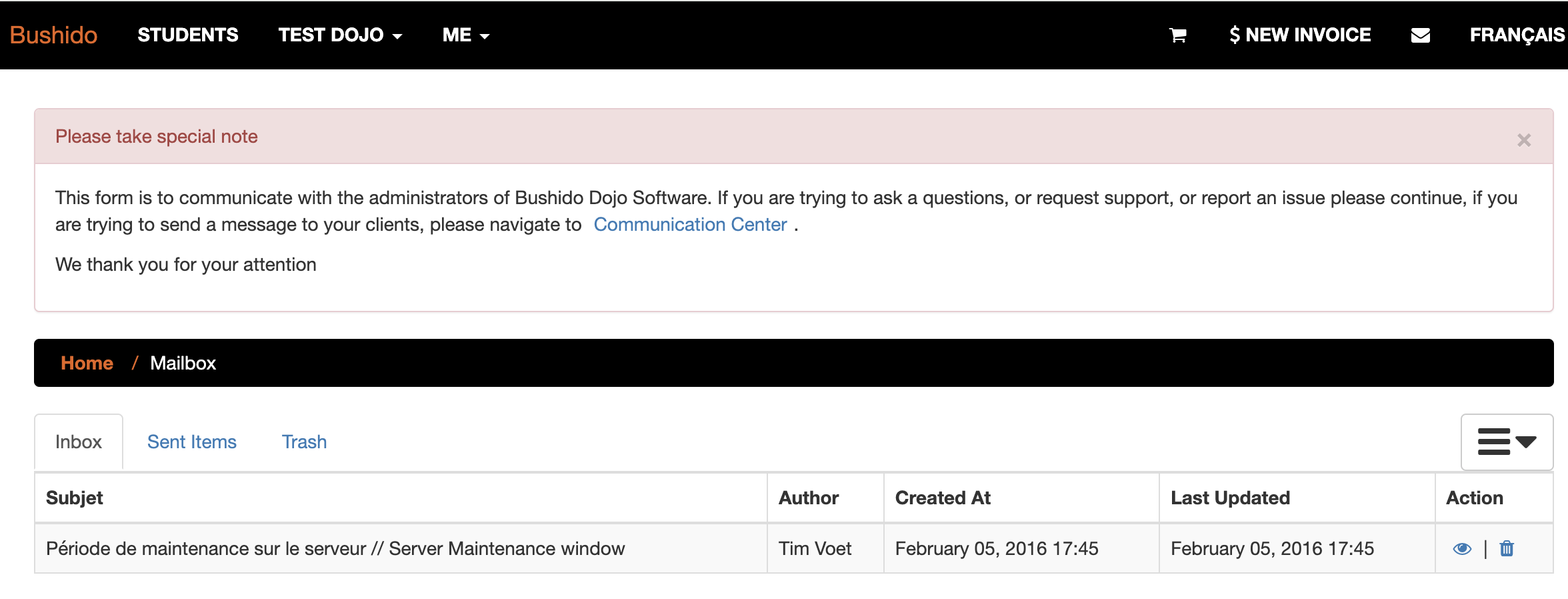
Task: Expand the ME dropdown menu
Action: 465,35
